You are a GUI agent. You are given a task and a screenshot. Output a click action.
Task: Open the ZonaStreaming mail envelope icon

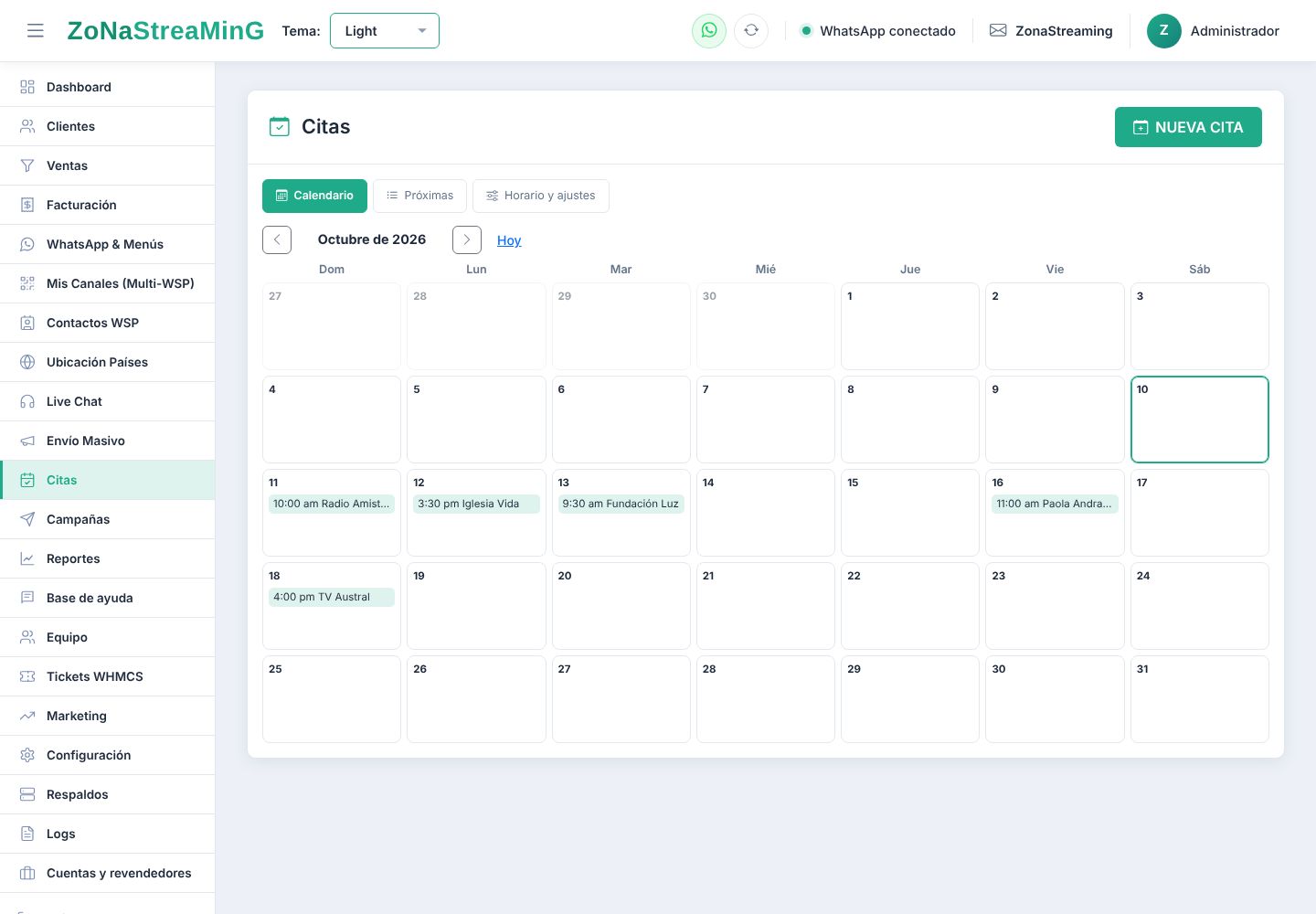[x=998, y=31]
